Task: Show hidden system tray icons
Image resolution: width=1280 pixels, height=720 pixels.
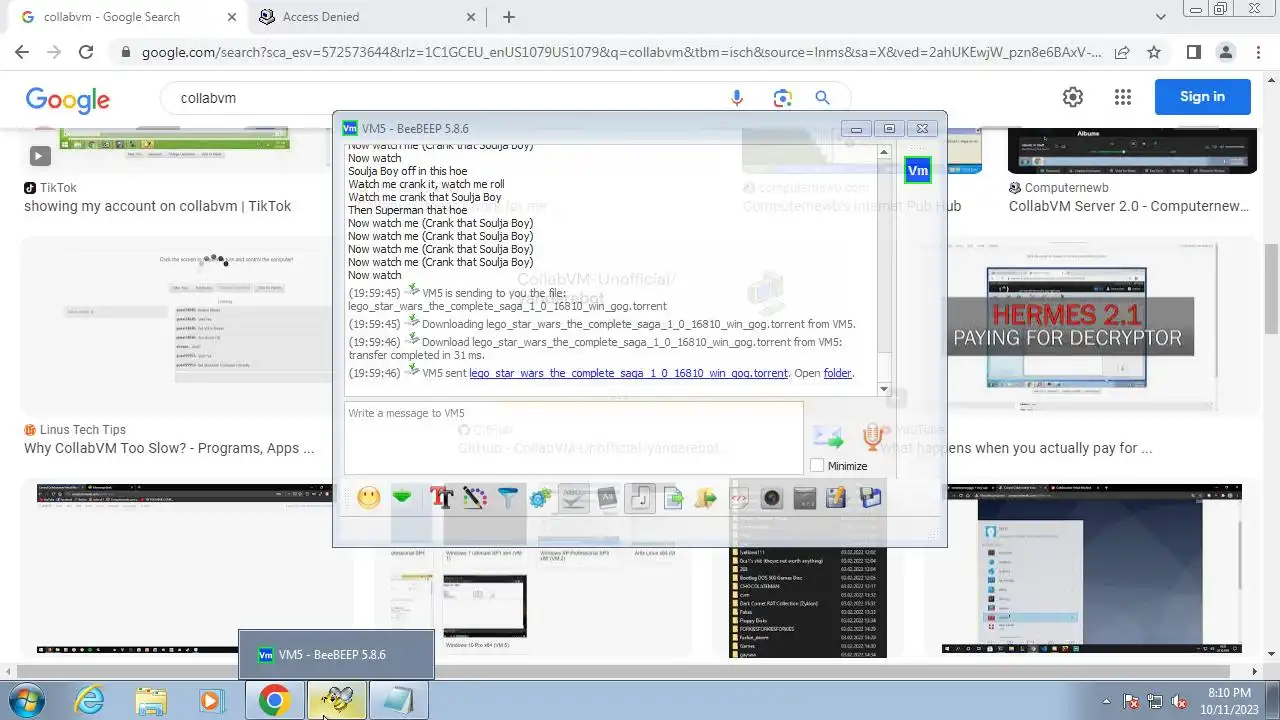Action: tap(1106, 700)
